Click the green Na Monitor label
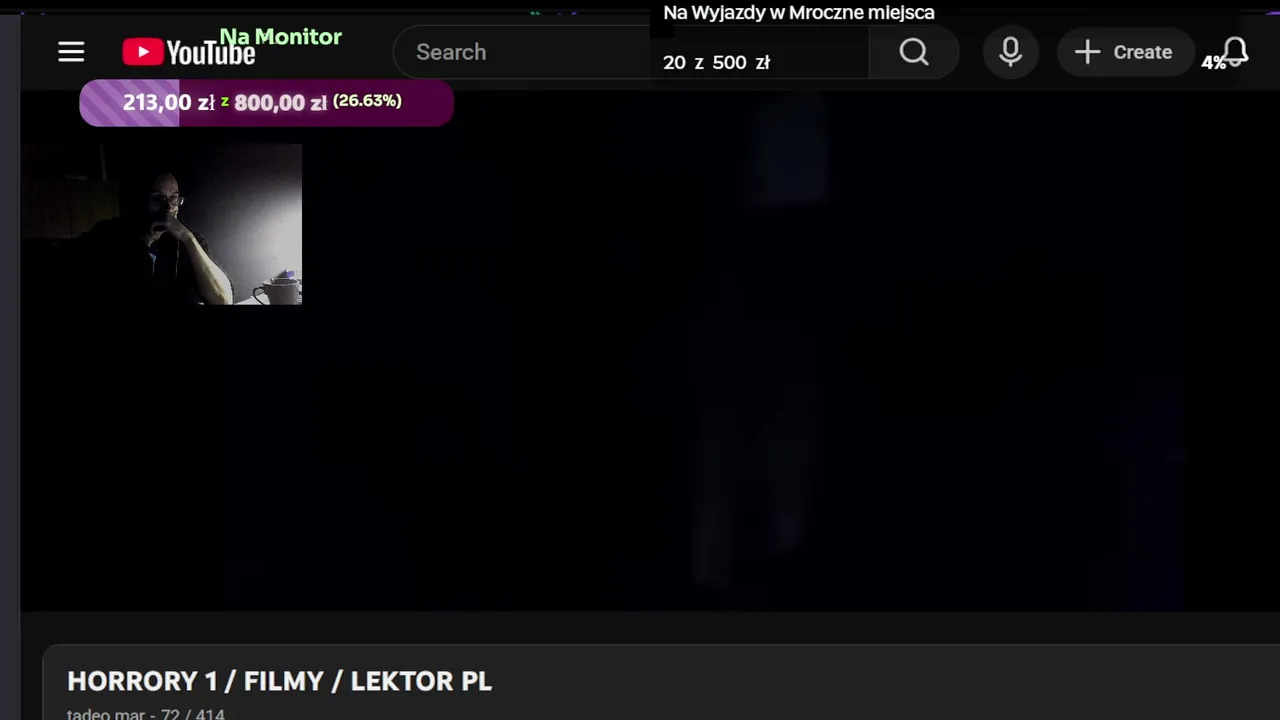 281,37
